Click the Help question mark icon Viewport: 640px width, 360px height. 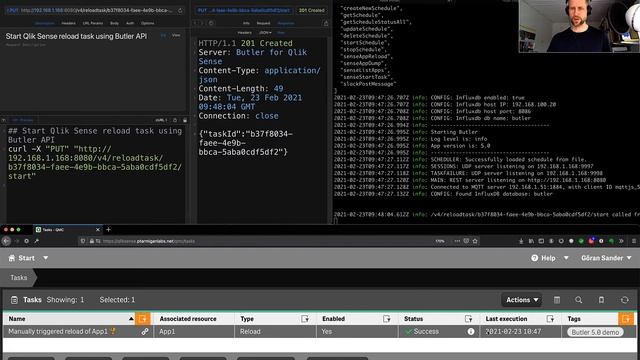[534, 258]
